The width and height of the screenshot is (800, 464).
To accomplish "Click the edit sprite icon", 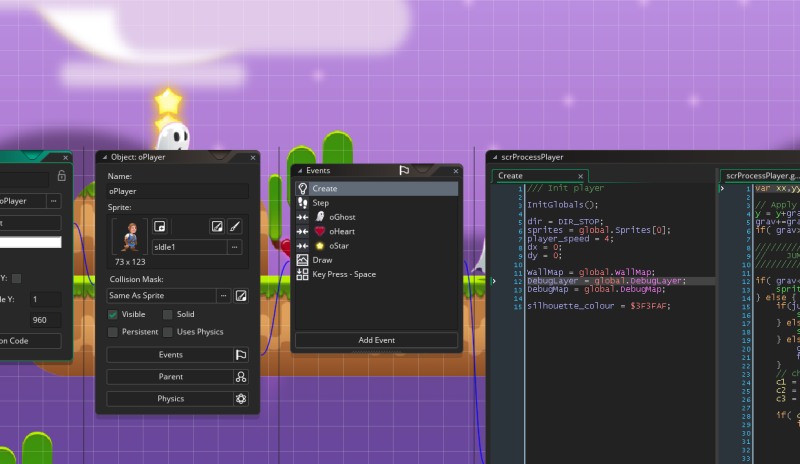I will click(217, 226).
